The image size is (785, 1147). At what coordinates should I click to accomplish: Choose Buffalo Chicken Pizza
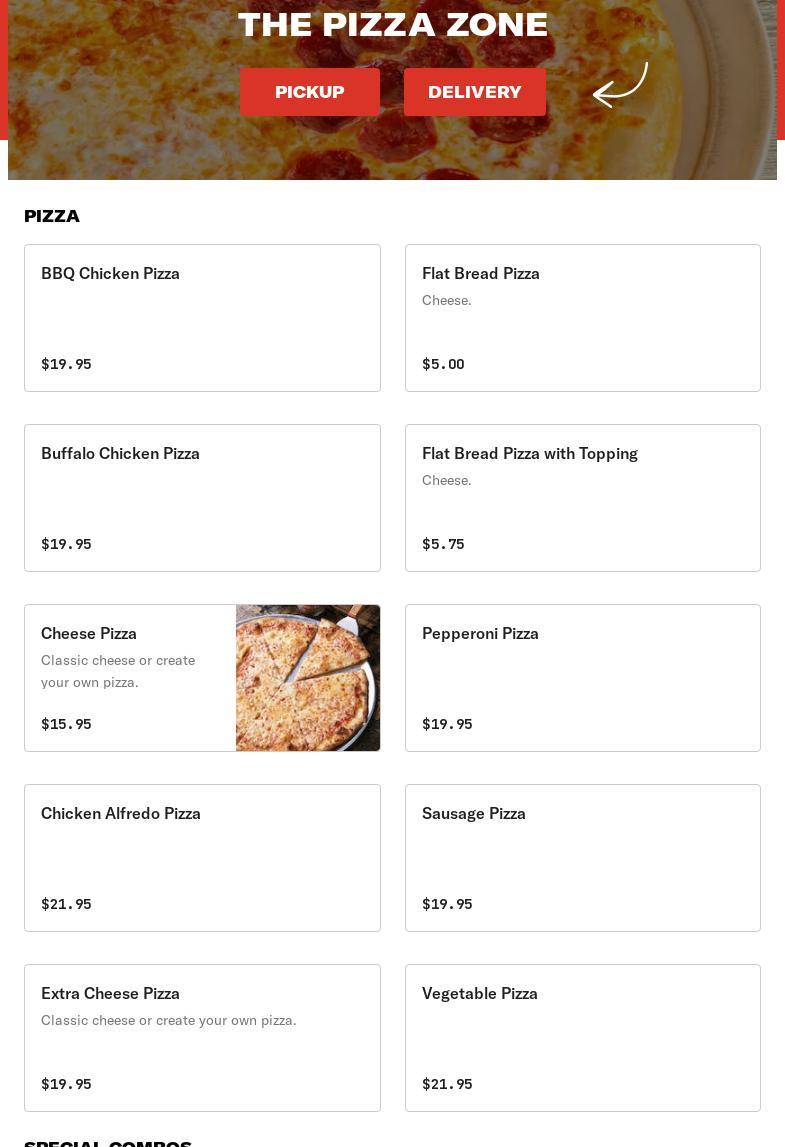202,498
